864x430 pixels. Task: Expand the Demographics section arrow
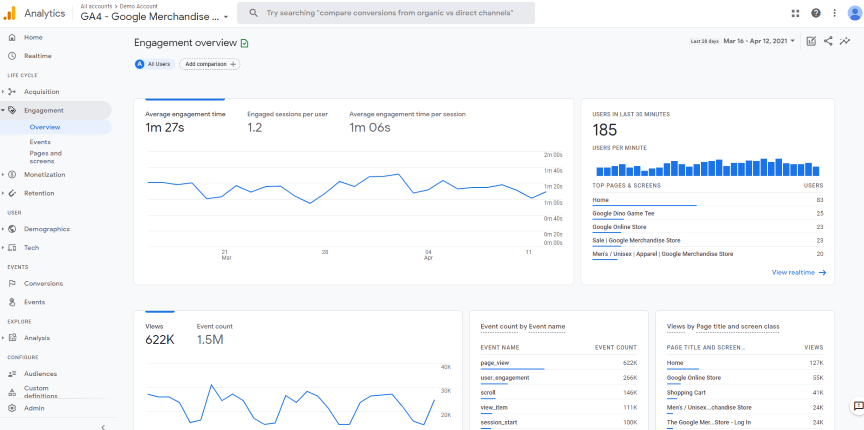(x=3, y=229)
